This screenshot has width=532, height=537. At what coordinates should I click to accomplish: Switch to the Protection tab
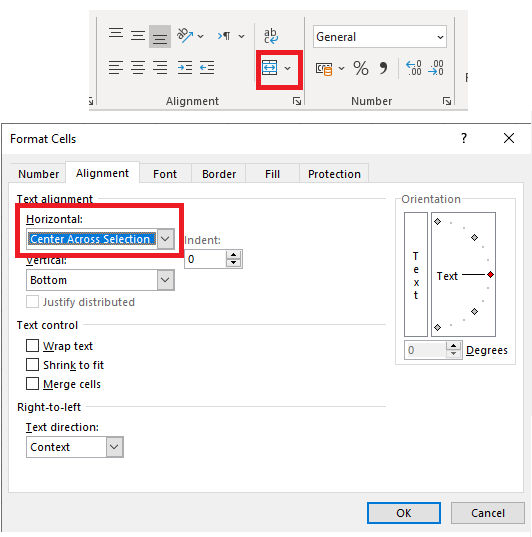click(334, 174)
